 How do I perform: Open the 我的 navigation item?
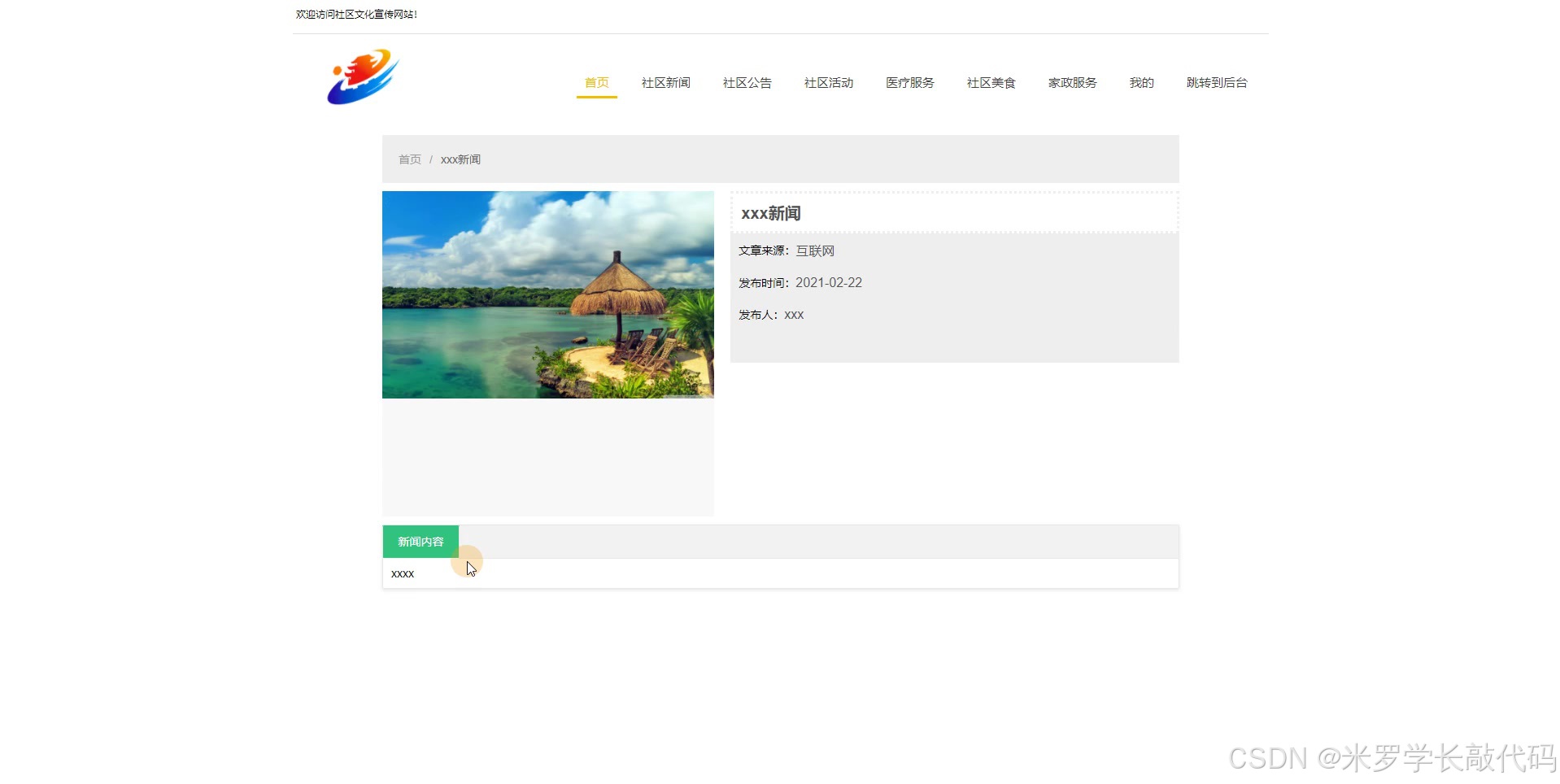pos(1140,82)
